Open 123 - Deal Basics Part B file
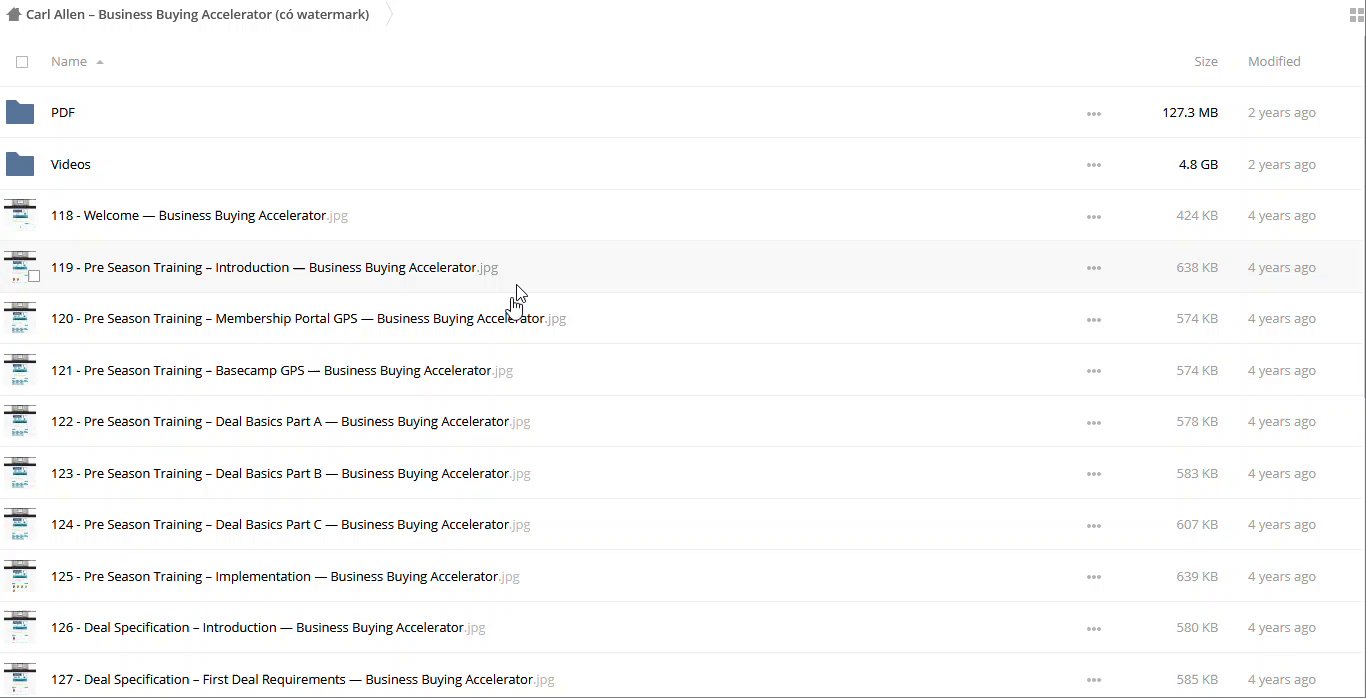This screenshot has width=1366, height=698. (x=290, y=473)
